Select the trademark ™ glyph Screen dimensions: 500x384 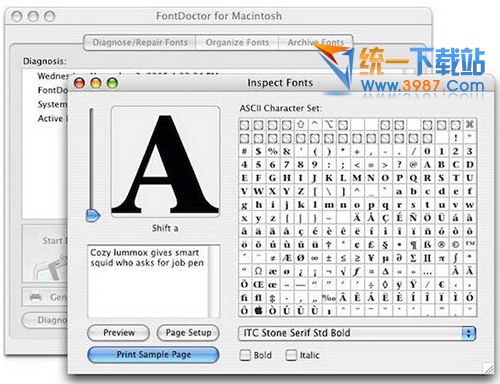(470, 244)
